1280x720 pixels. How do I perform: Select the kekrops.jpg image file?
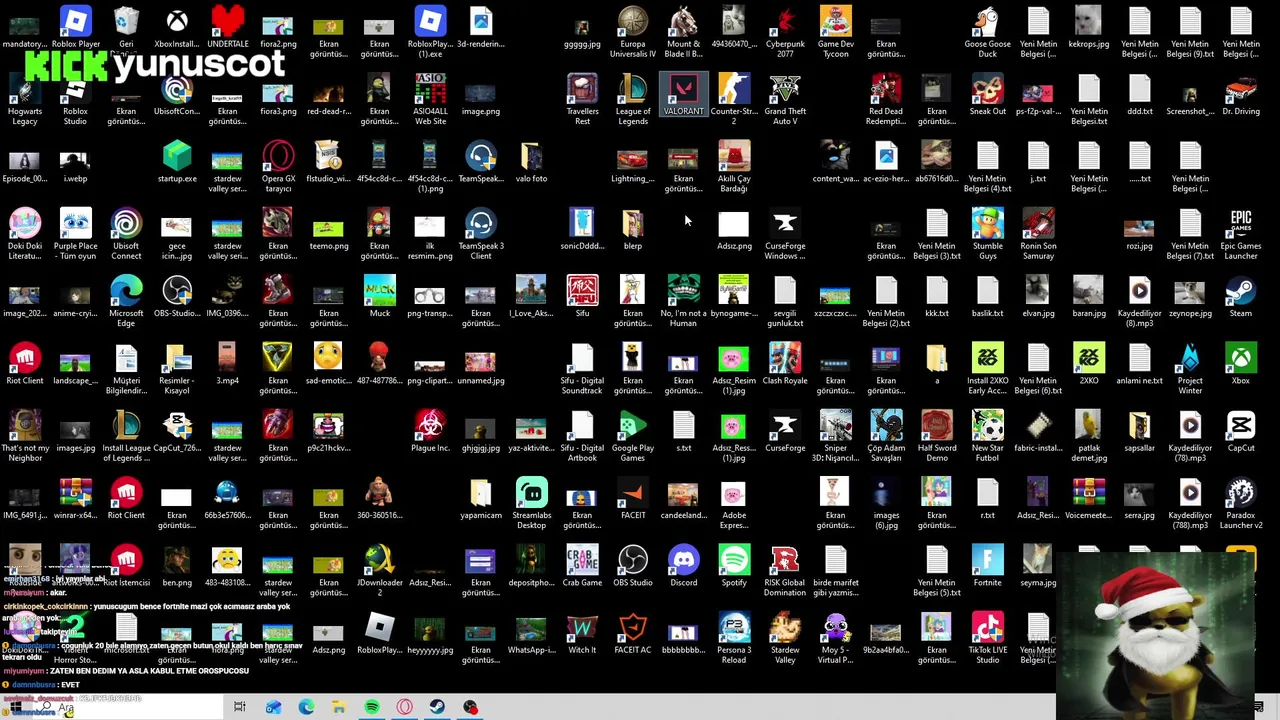1089,28
